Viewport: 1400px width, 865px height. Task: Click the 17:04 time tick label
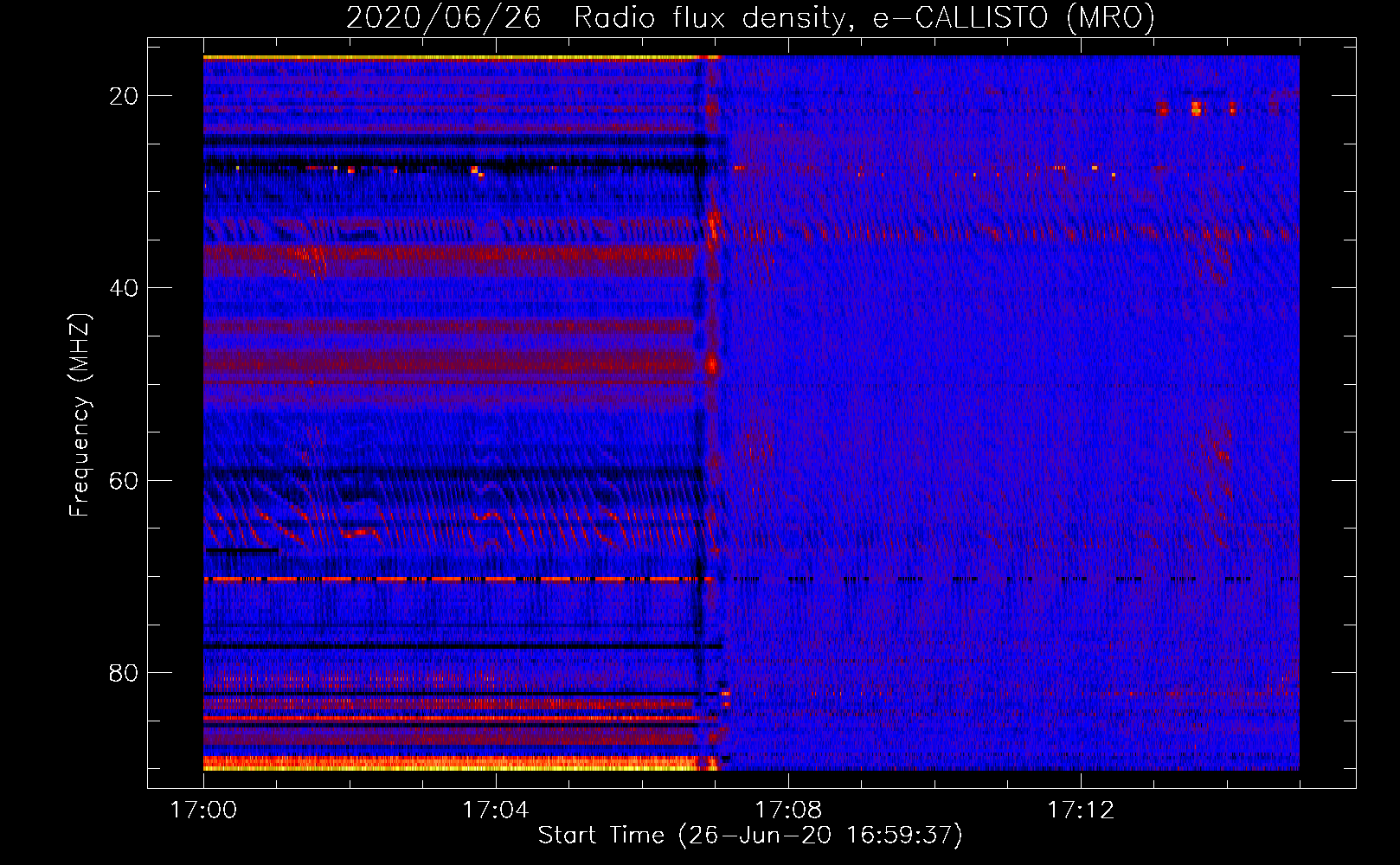tap(495, 811)
